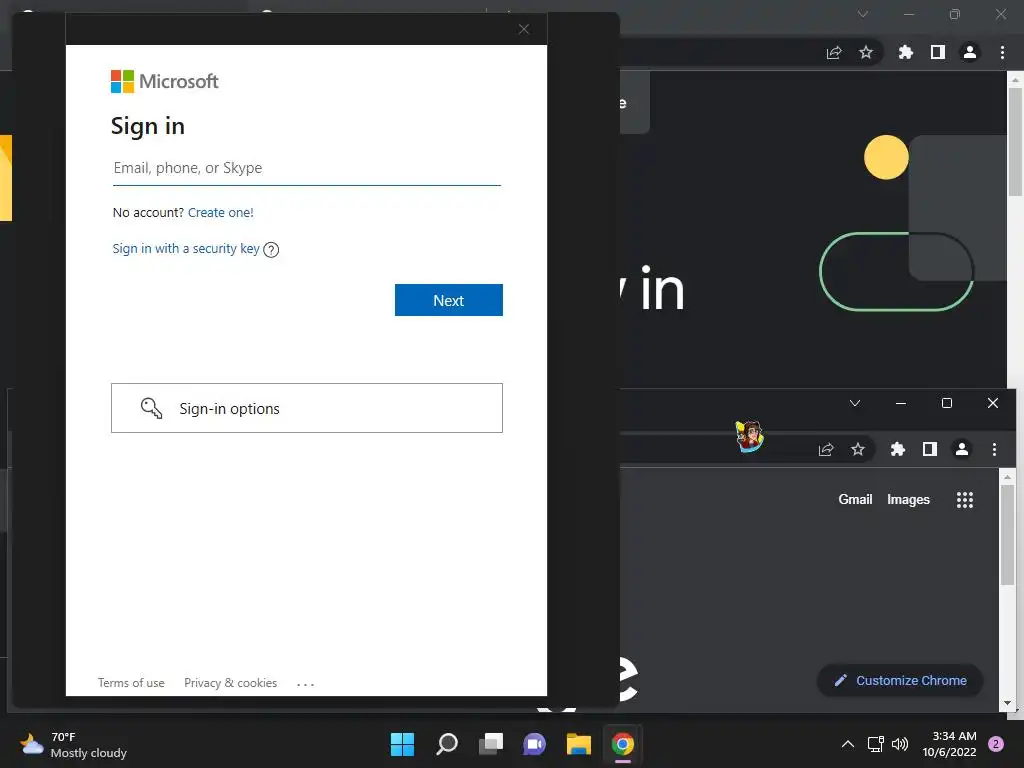Close the Microsoft sign-in dialog
1024x768 pixels.
point(524,29)
